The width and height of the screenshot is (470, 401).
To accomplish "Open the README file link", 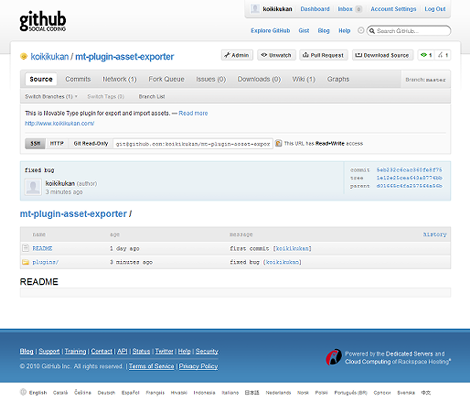I will [x=42, y=248].
